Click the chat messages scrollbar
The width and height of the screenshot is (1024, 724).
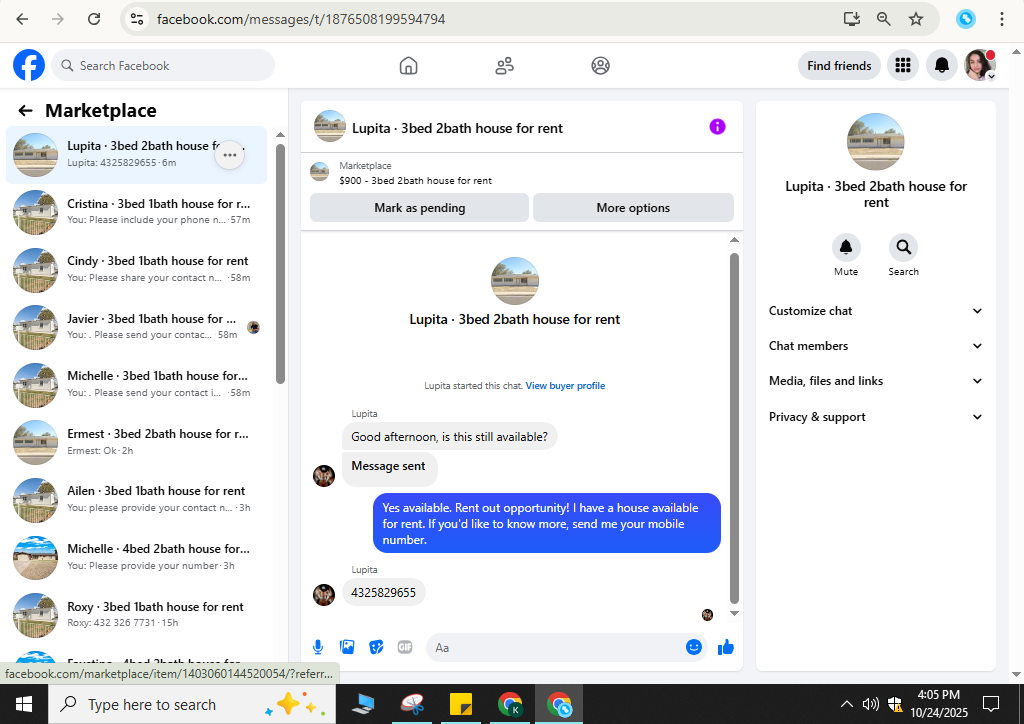pos(734,428)
